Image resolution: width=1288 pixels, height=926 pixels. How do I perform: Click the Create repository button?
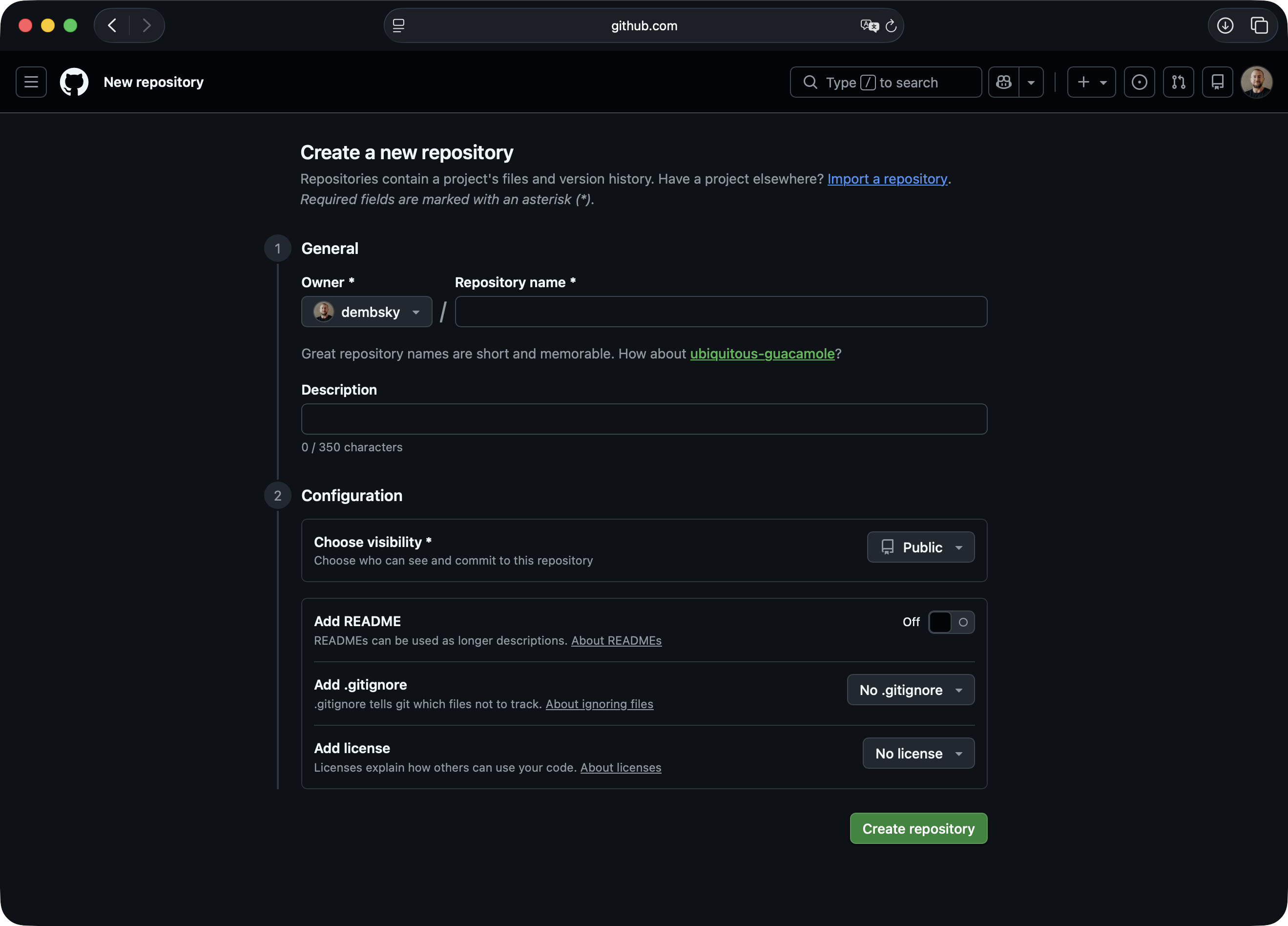point(918,828)
